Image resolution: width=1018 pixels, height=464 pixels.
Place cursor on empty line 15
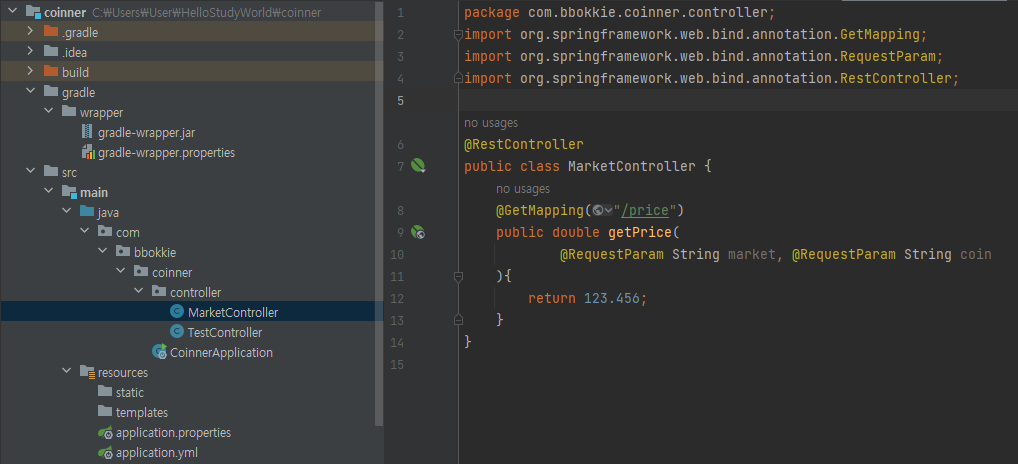(738, 365)
